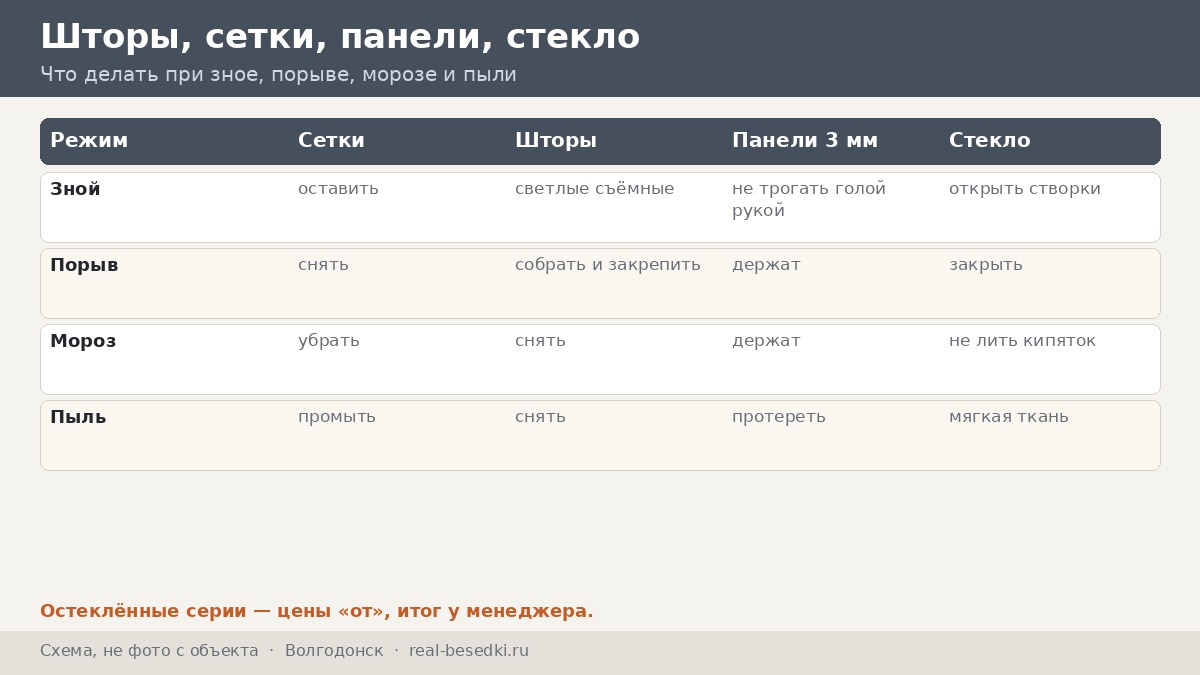Click the cell 'оставить'

tap(338, 189)
